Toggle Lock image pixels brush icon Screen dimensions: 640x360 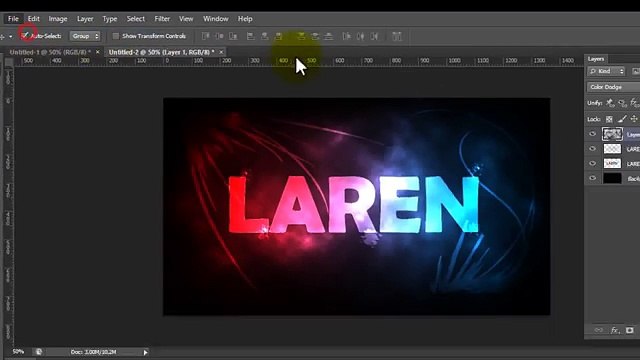622,119
